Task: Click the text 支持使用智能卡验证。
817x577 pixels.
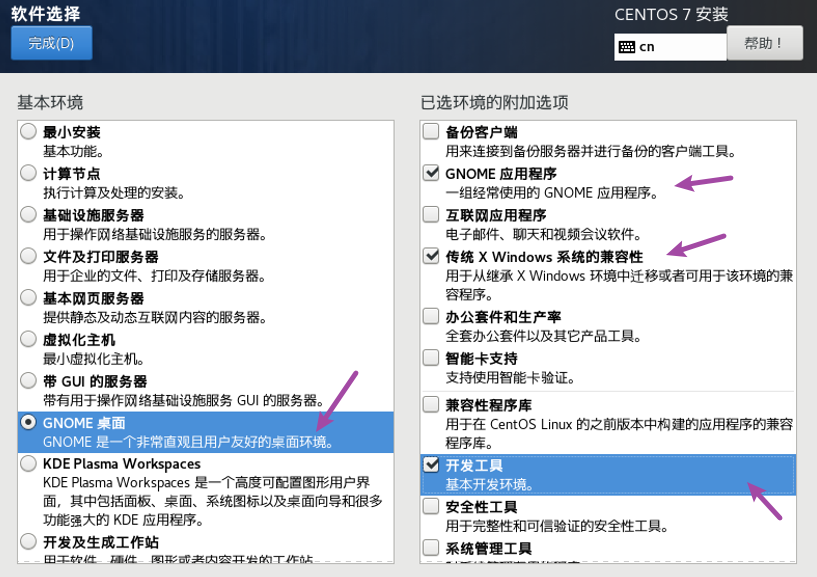Action: pyautogui.click(x=510, y=377)
